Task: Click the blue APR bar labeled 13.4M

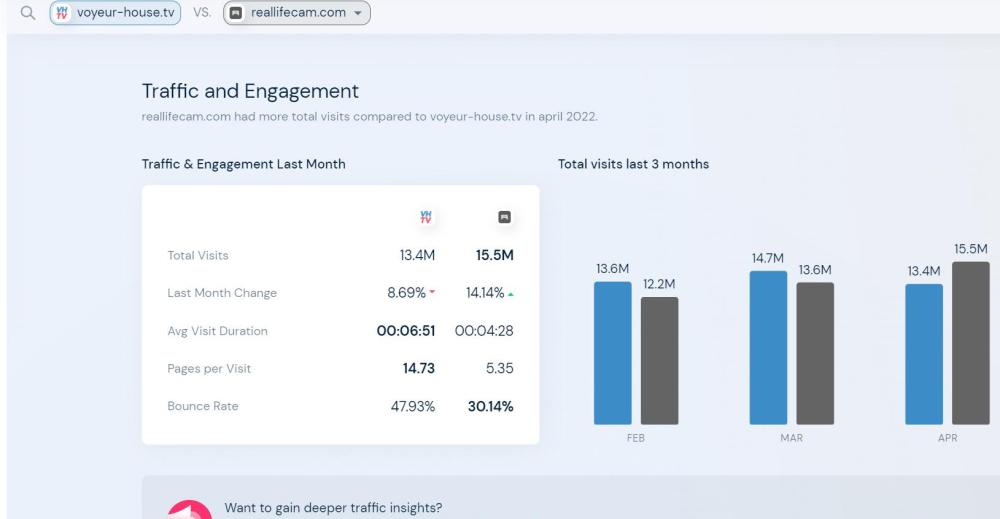Action: [x=924, y=354]
